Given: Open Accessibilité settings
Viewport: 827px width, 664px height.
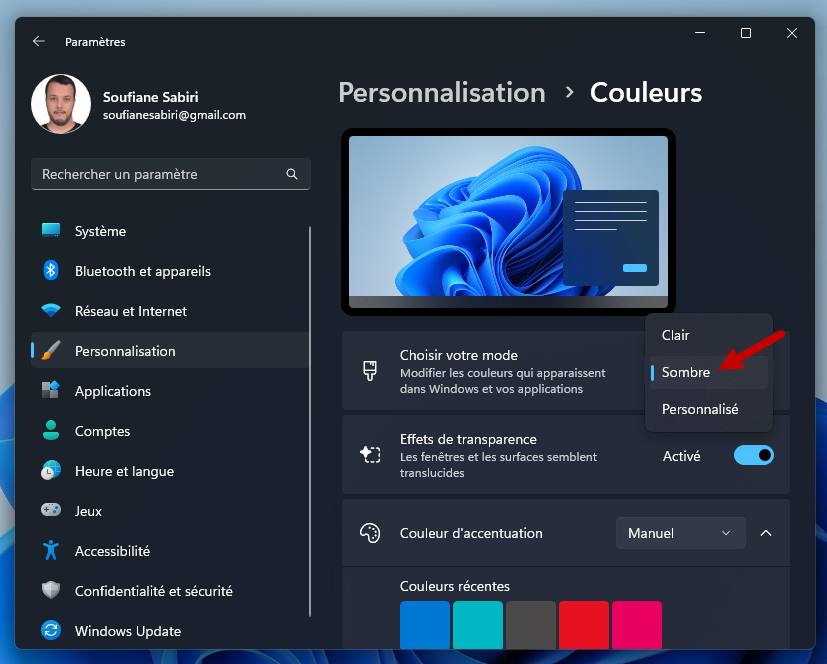Looking at the screenshot, I should point(170,551).
